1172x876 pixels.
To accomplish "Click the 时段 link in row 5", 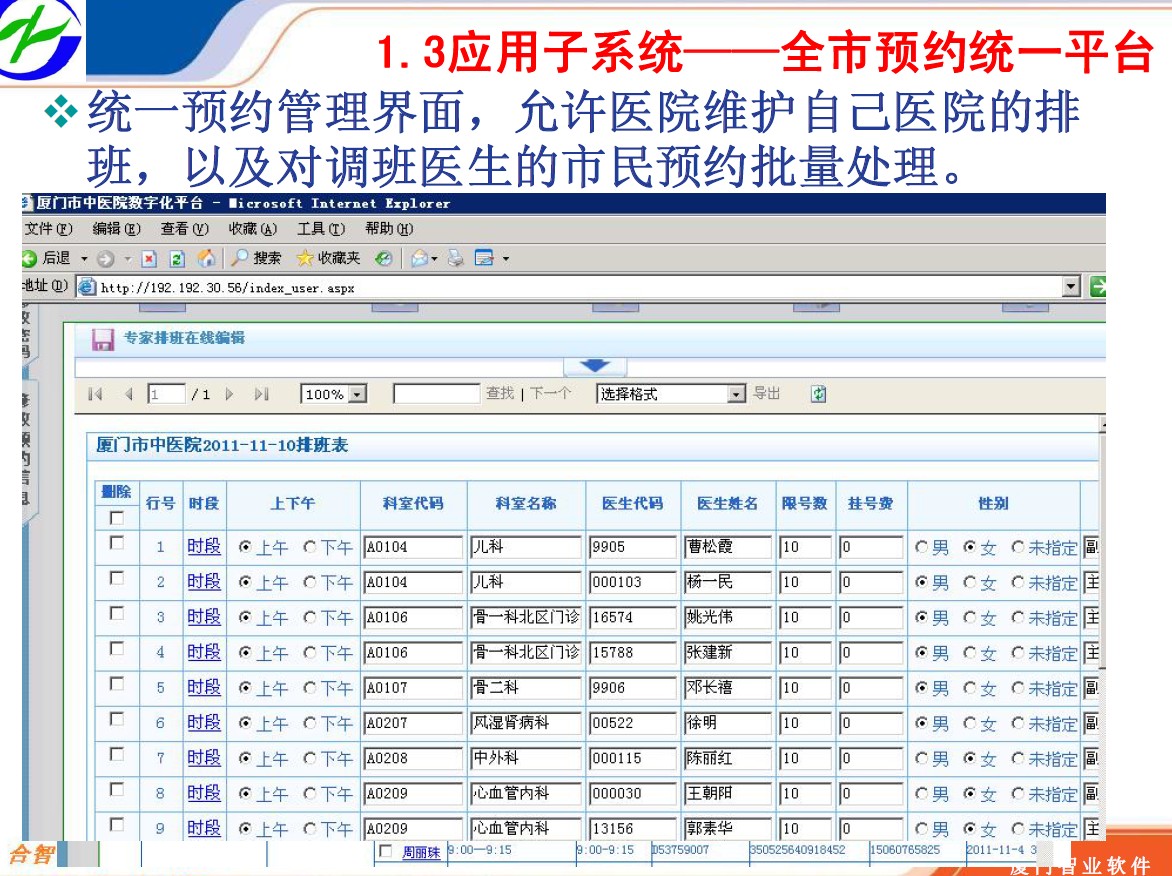I will [204, 688].
